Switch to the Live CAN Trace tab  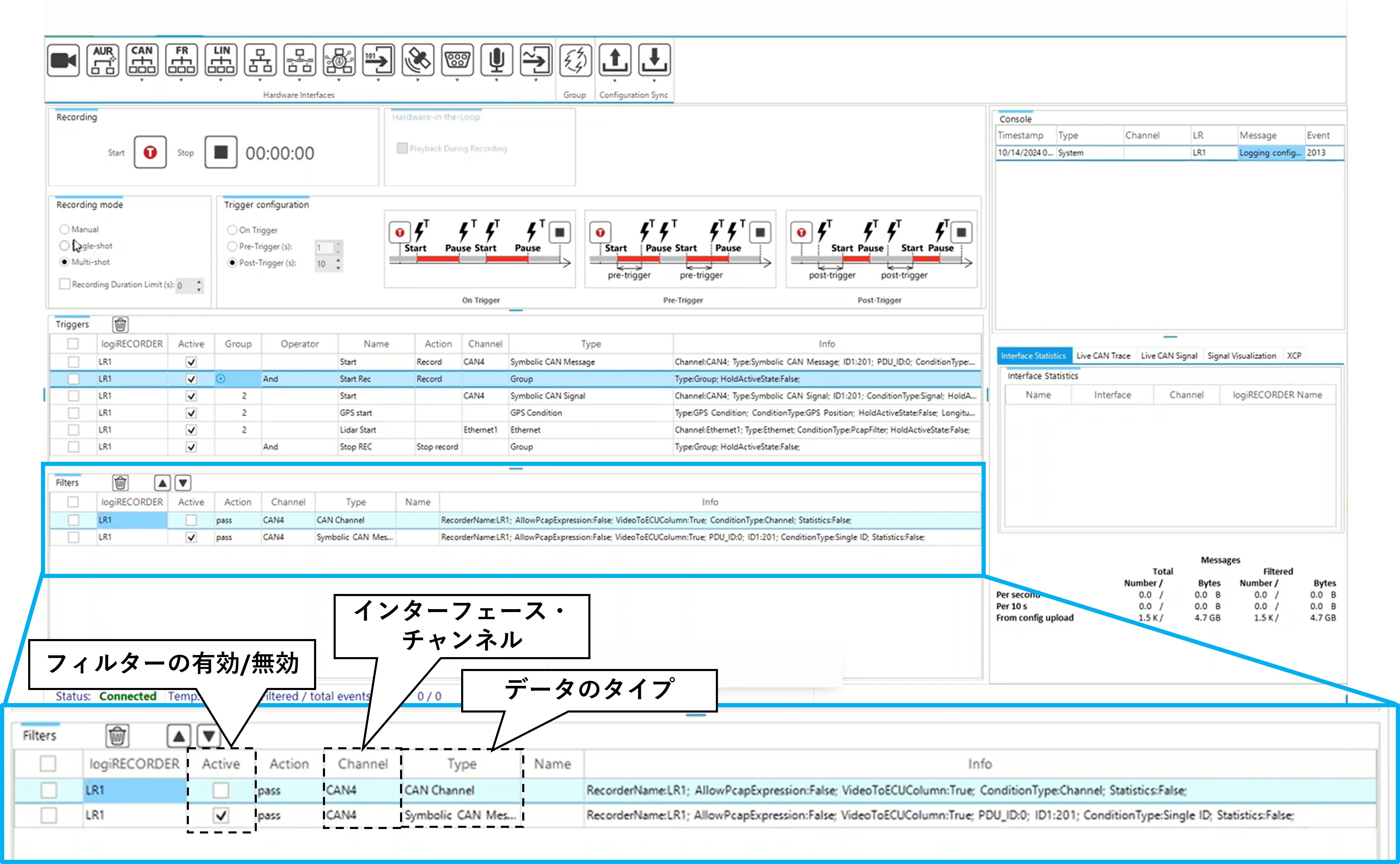[x=1103, y=355]
